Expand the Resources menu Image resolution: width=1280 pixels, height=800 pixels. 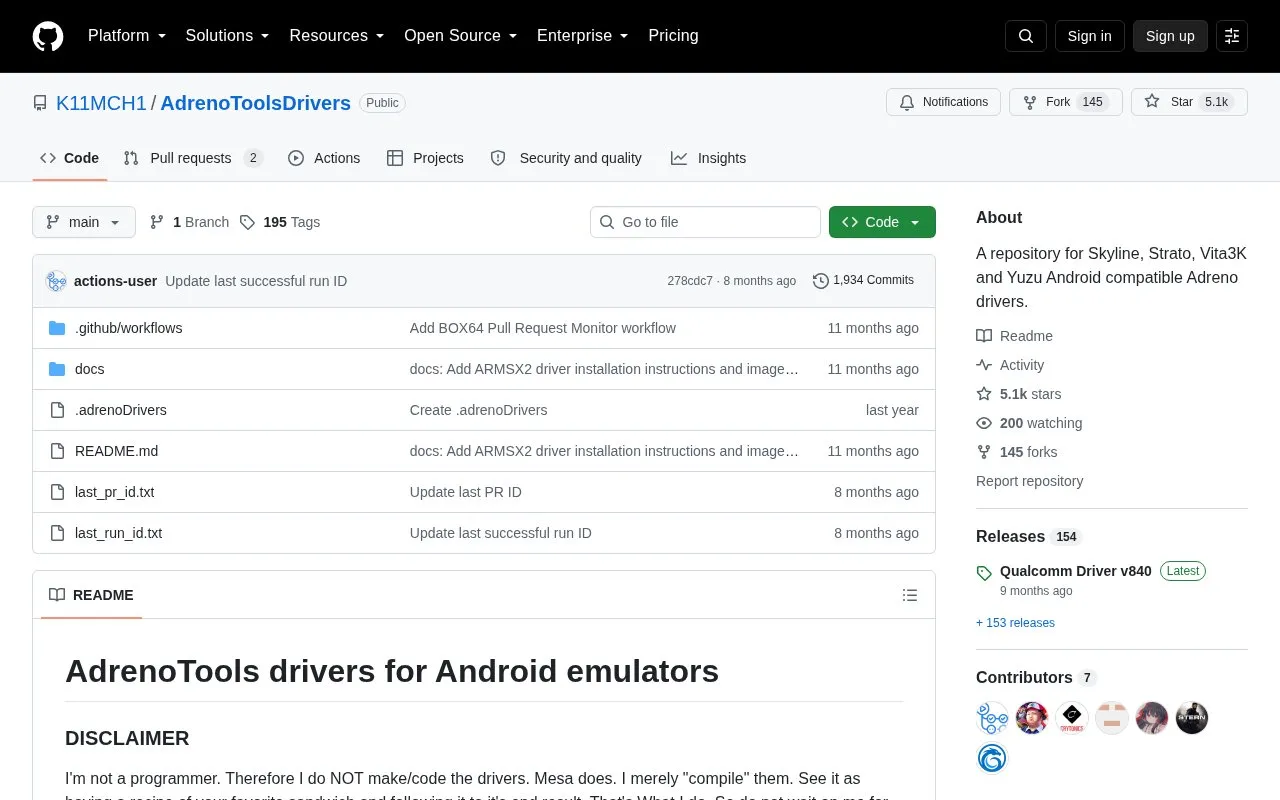[337, 36]
